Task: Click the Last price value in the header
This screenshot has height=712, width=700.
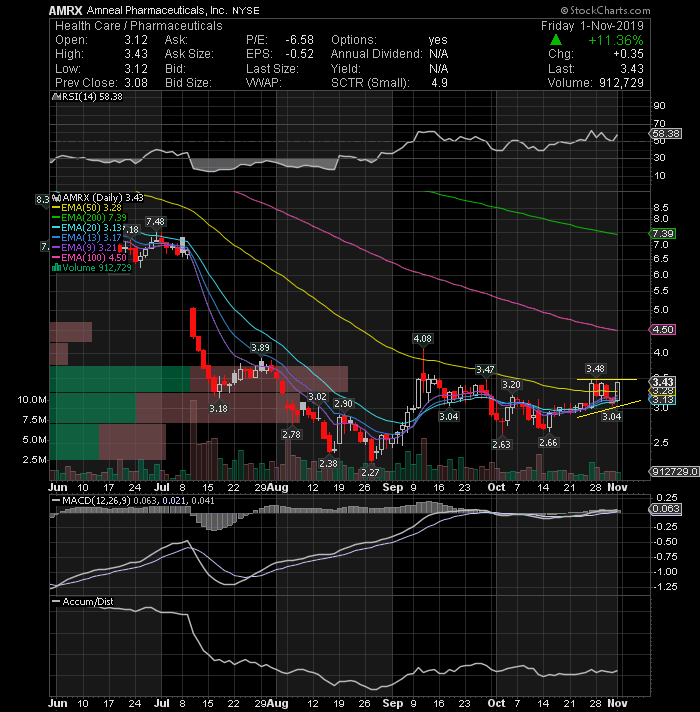Action: point(632,69)
